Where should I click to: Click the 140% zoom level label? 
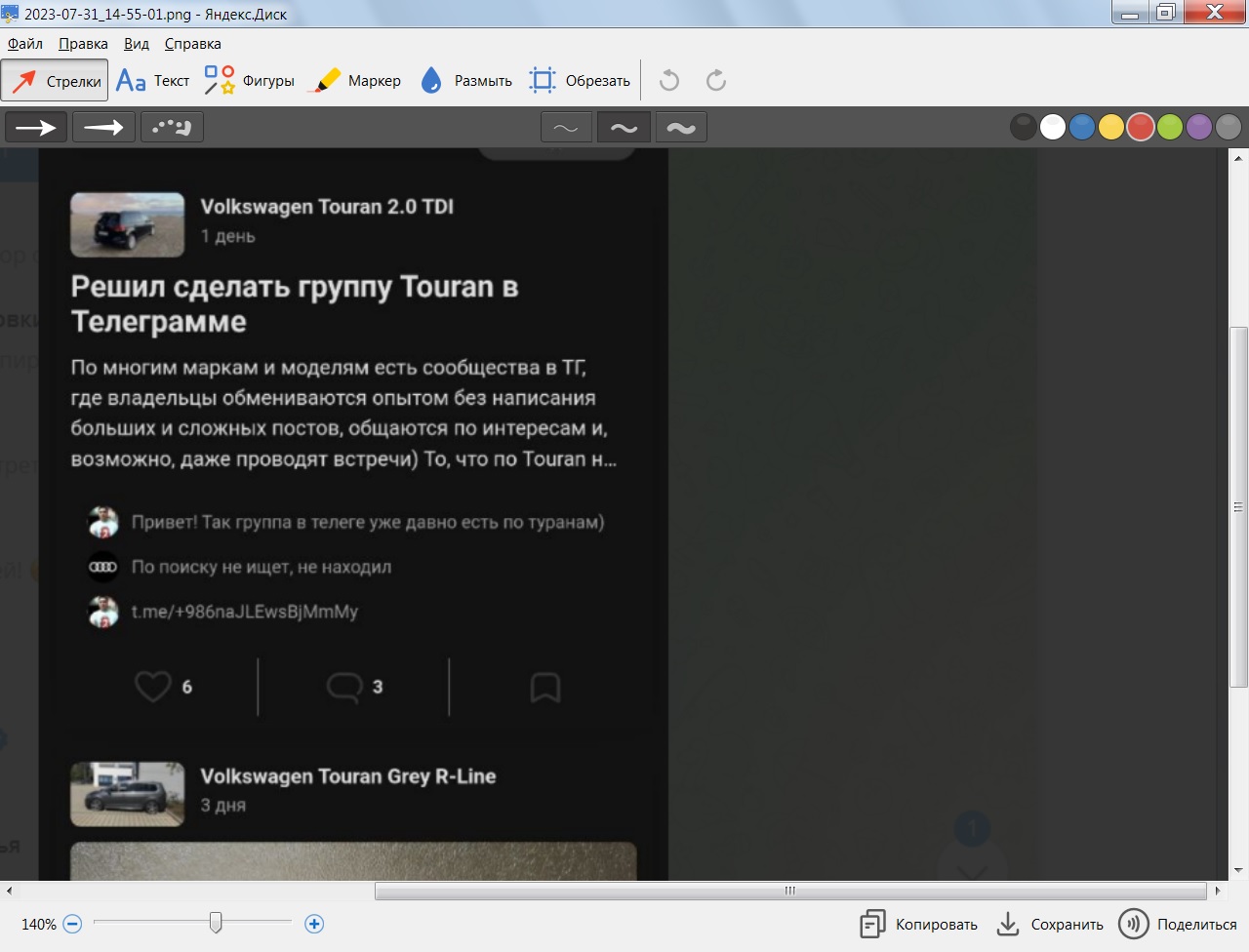tap(39, 925)
